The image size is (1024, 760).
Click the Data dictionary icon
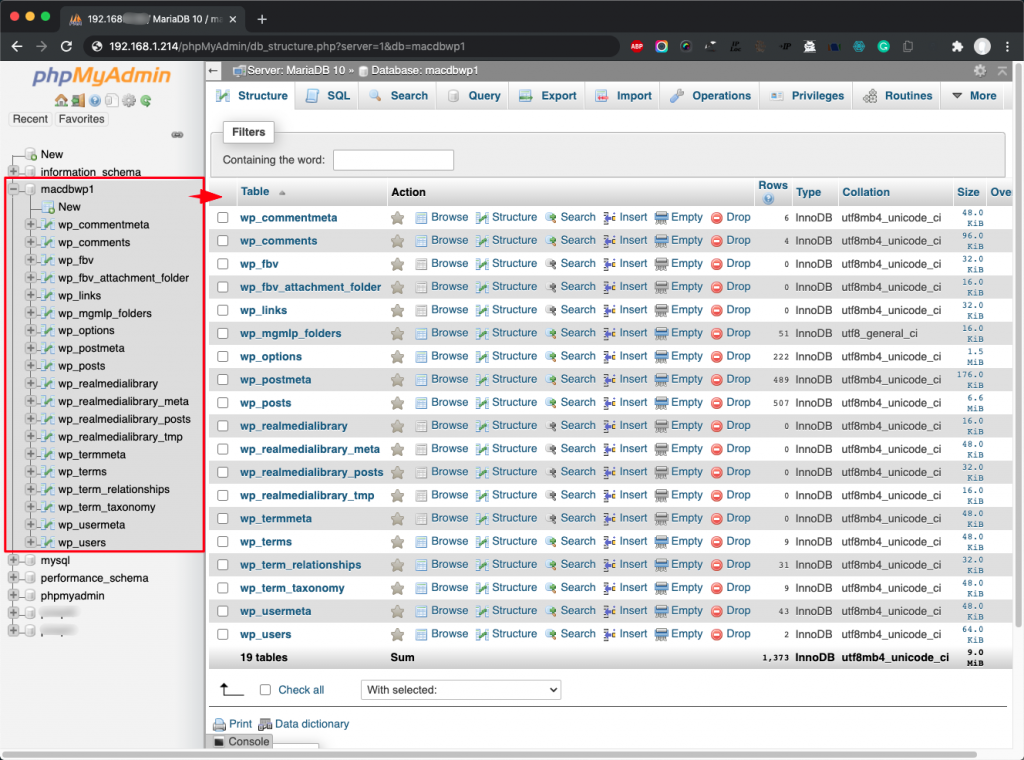(x=265, y=724)
